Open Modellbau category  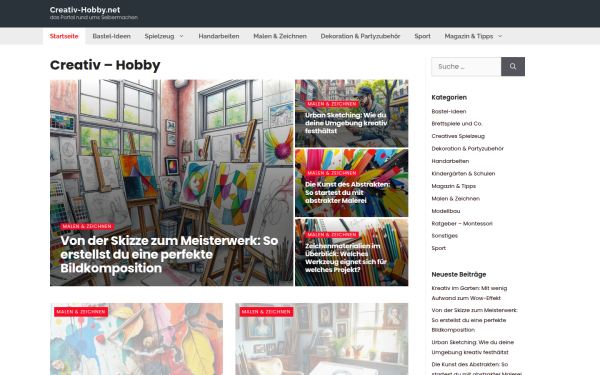pyautogui.click(x=445, y=211)
